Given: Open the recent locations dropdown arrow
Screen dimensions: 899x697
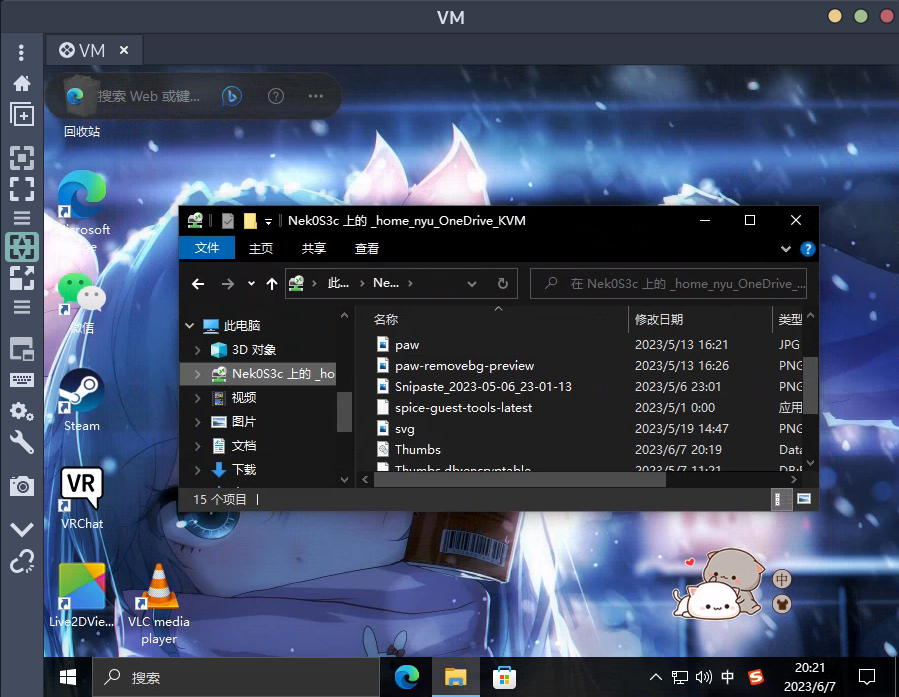Looking at the screenshot, I should point(251,284).
